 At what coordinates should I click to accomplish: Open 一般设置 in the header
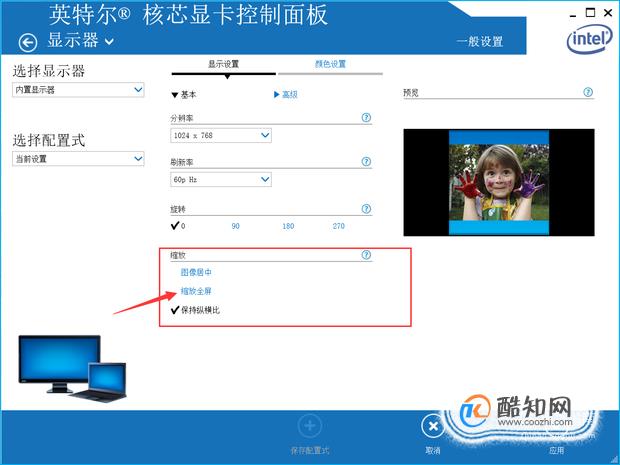[480, 41]
